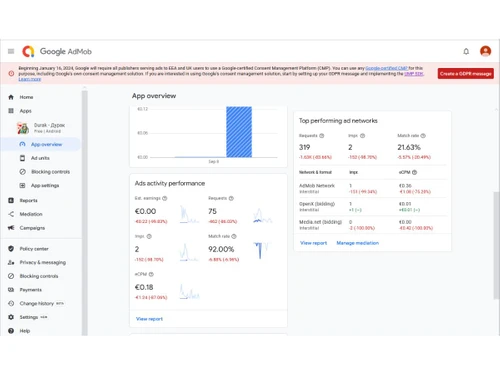Click the Home icon in sidebar

click(11, 97)
